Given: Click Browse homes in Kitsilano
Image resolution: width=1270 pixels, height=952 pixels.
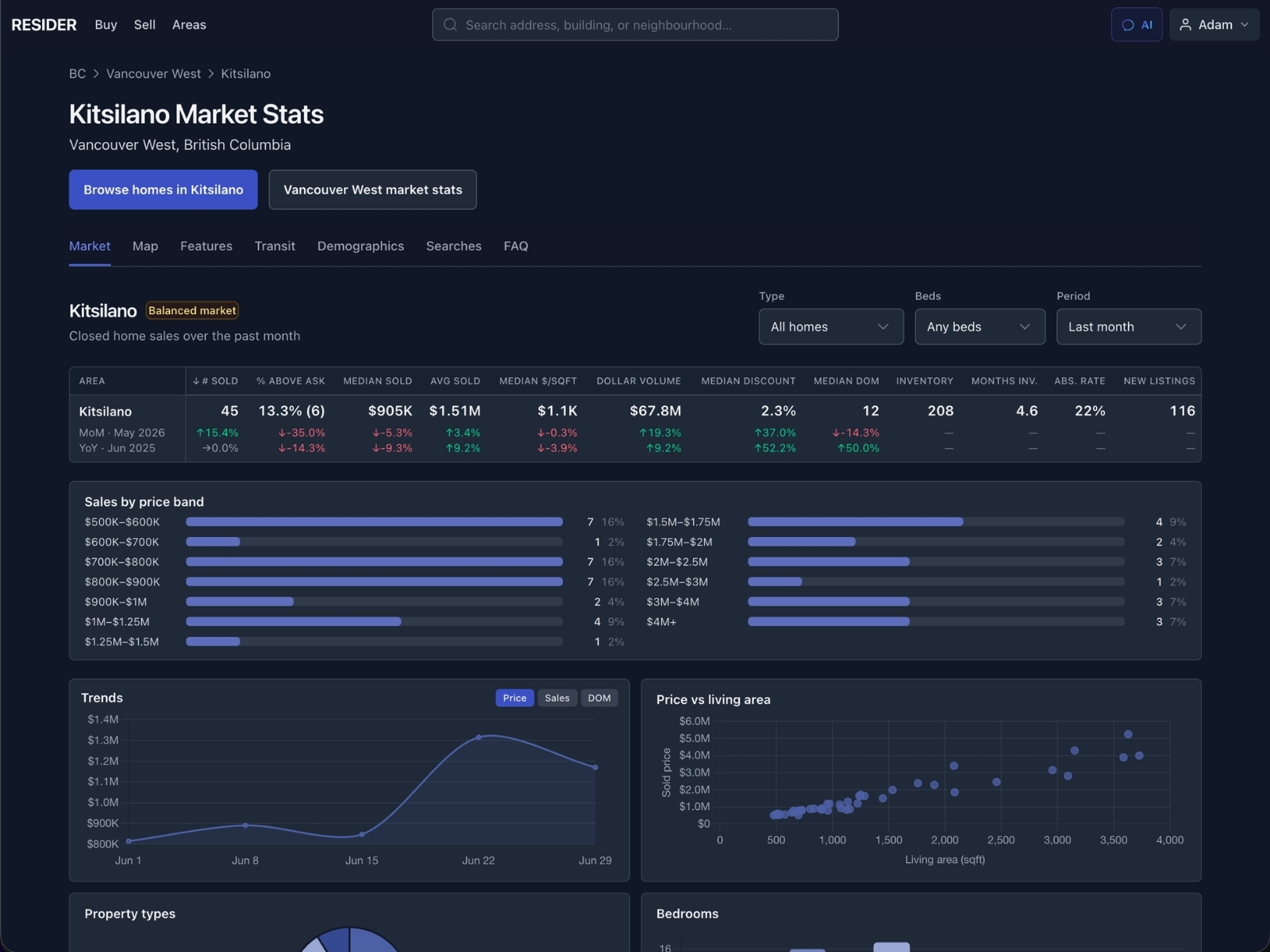Looking at the screenshot, I should point(164,190).
